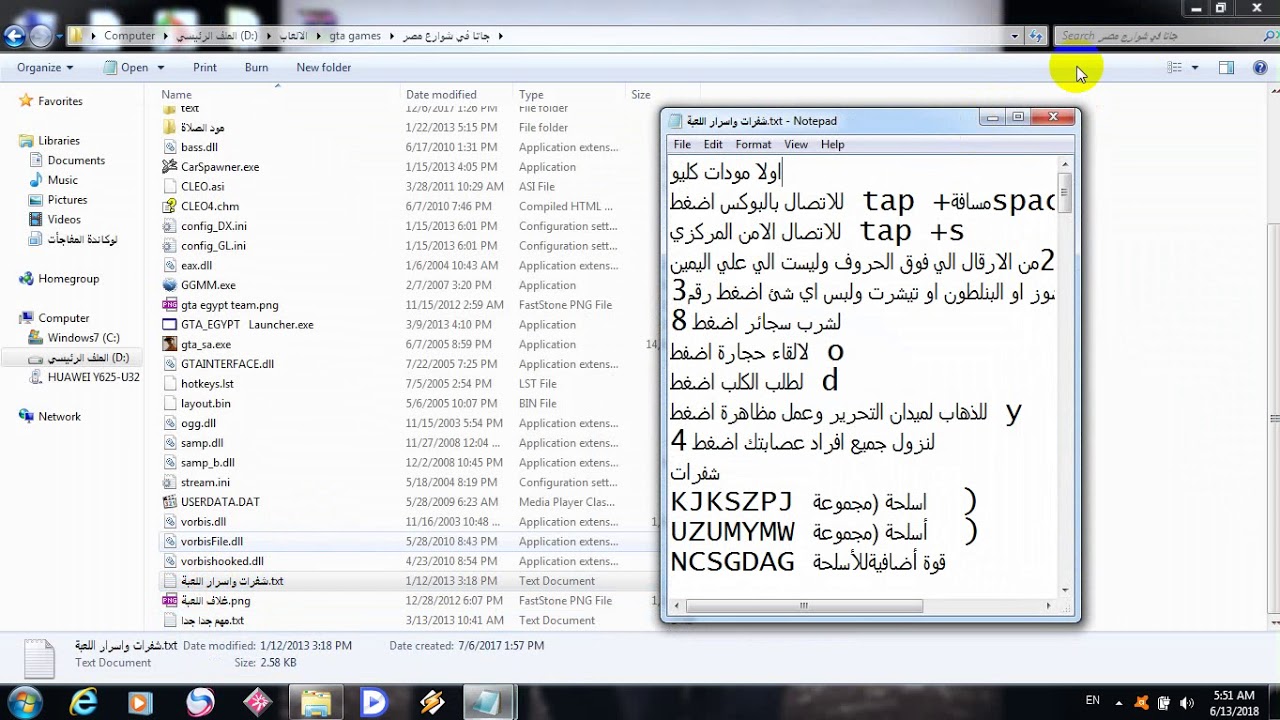Click the Burn toolbar button
This screenshot has width=1280, height=720.
pyautogui.click(x=256, y=67)
